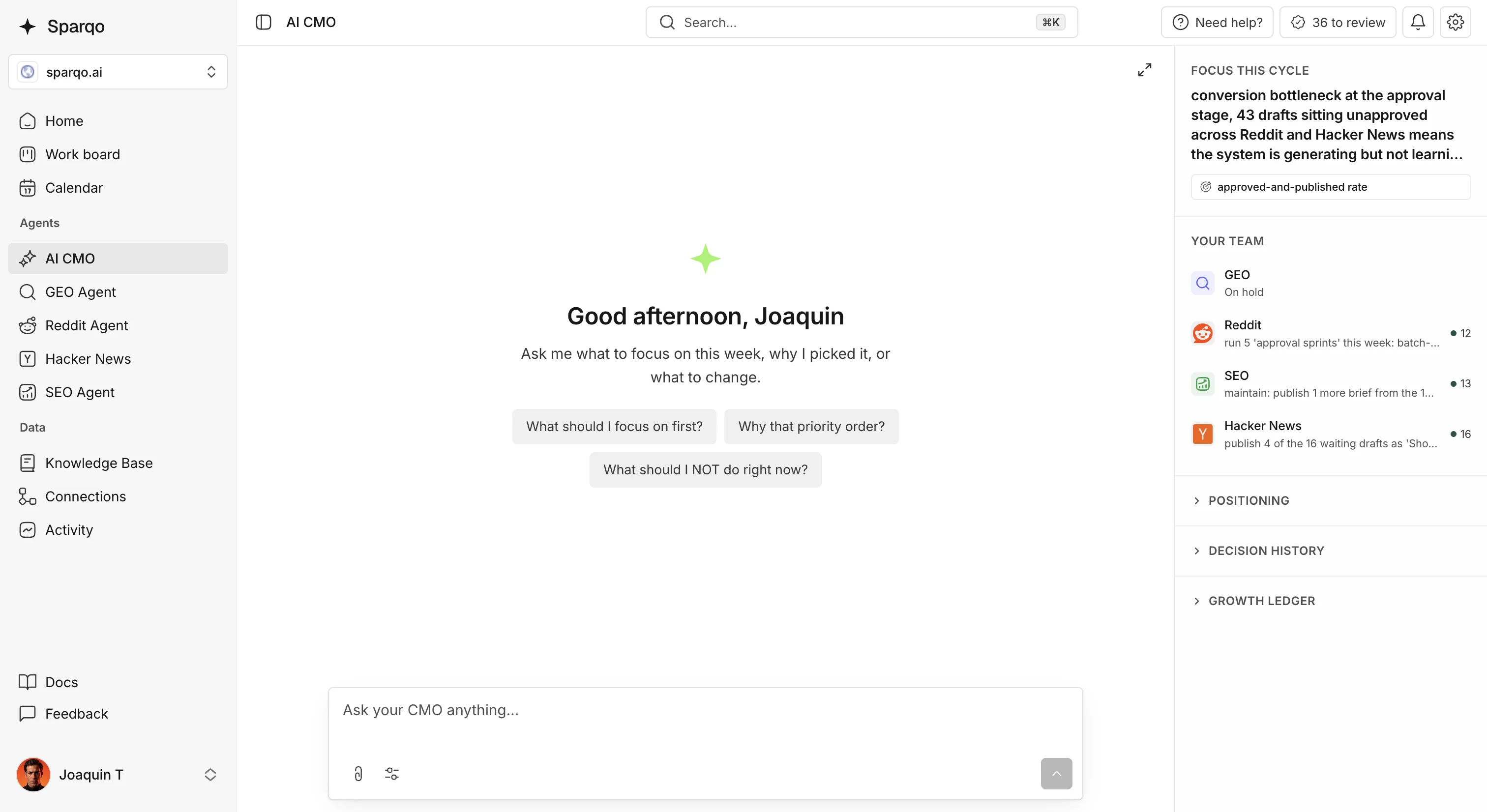Select the Reddit team member icon

pyautogui.click(x=1203, y=333)
